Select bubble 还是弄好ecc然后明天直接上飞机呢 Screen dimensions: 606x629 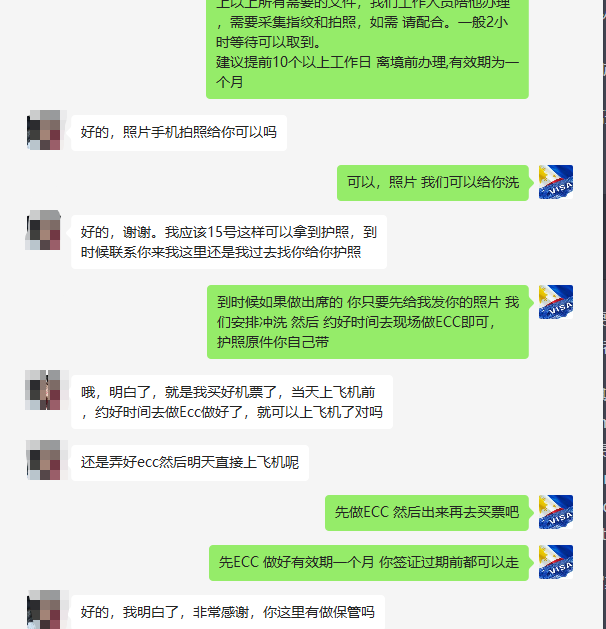190,463
